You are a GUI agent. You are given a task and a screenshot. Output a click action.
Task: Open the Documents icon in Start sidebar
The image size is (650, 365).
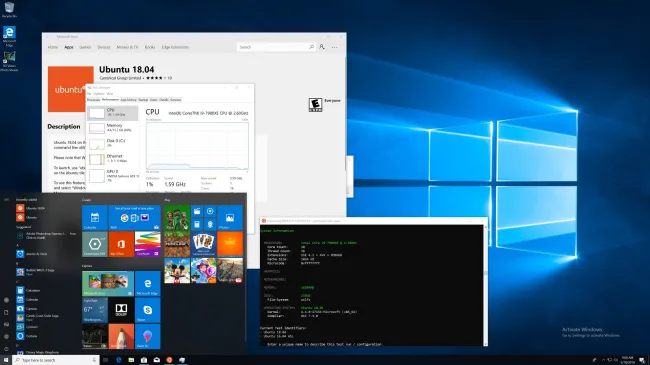[x=6, y=312]
